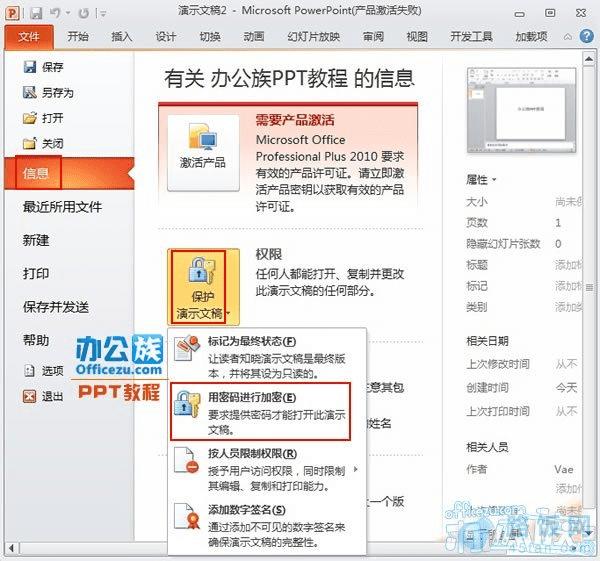Open the Customize Quick Access Toolbar dropdown
The width and height of the screenshot is (600, 561).
pyautogui.click(x=103, y=14)
